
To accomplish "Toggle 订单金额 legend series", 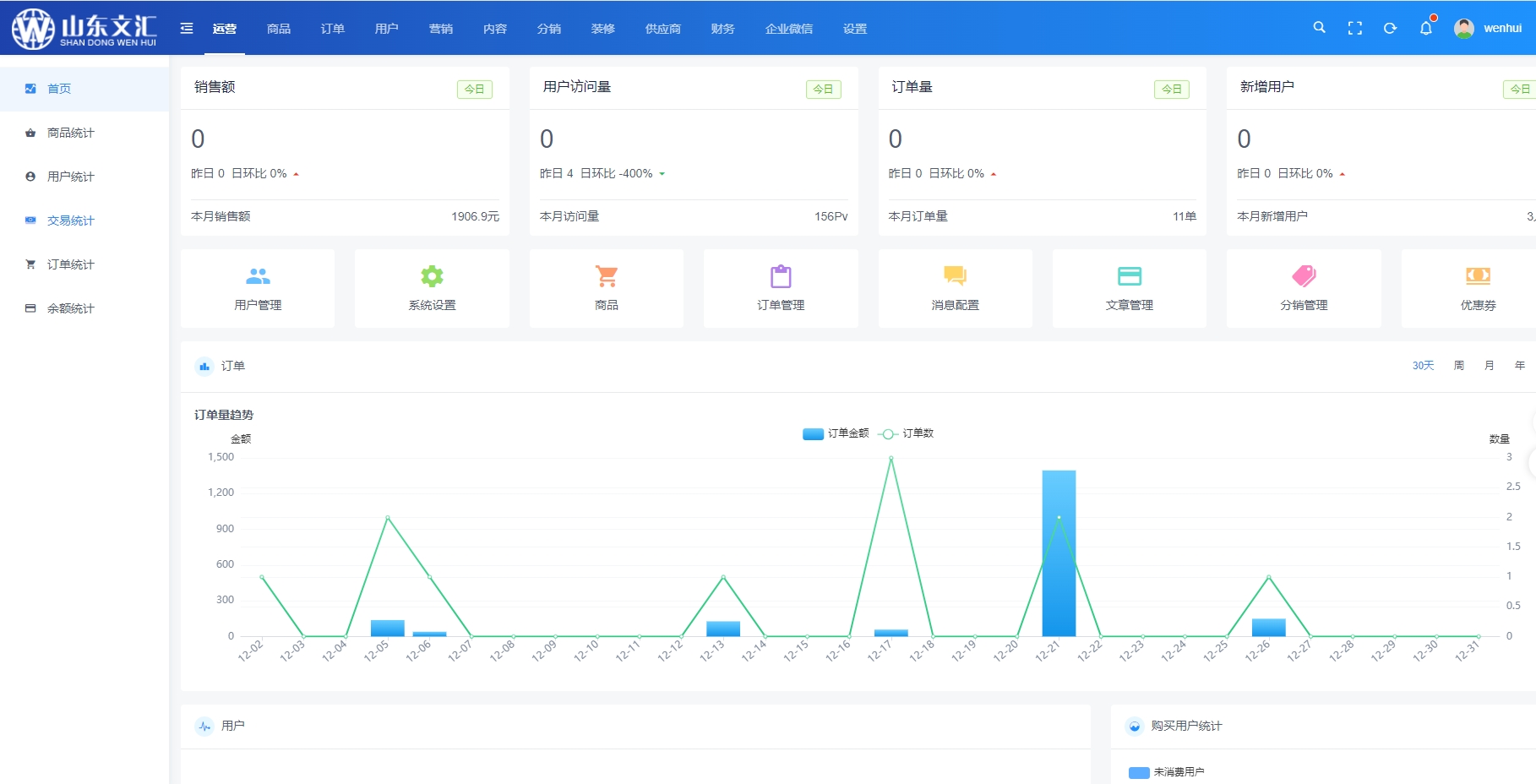I will (x=836, y=433).
